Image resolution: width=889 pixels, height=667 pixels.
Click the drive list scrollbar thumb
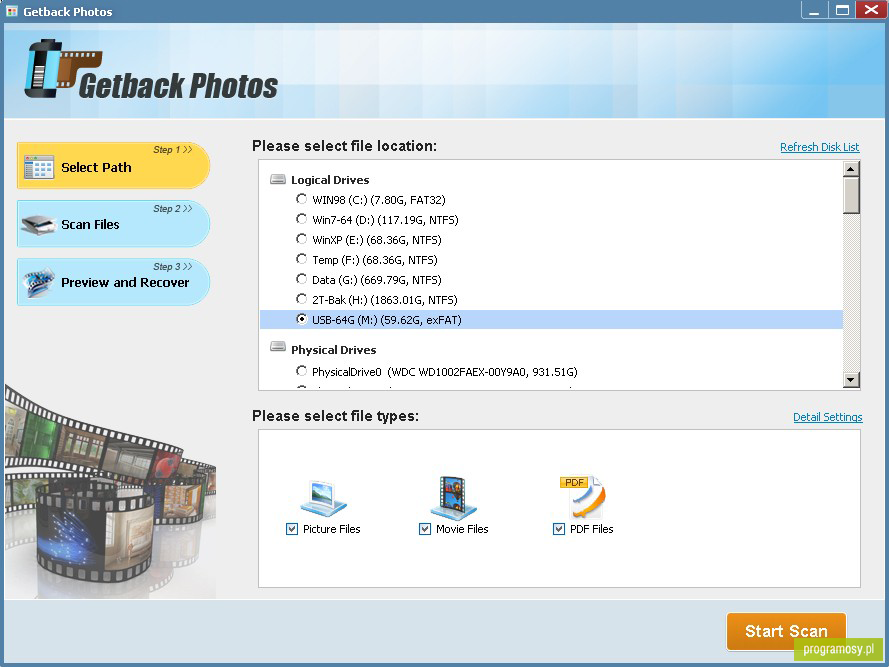click(851, 195)
